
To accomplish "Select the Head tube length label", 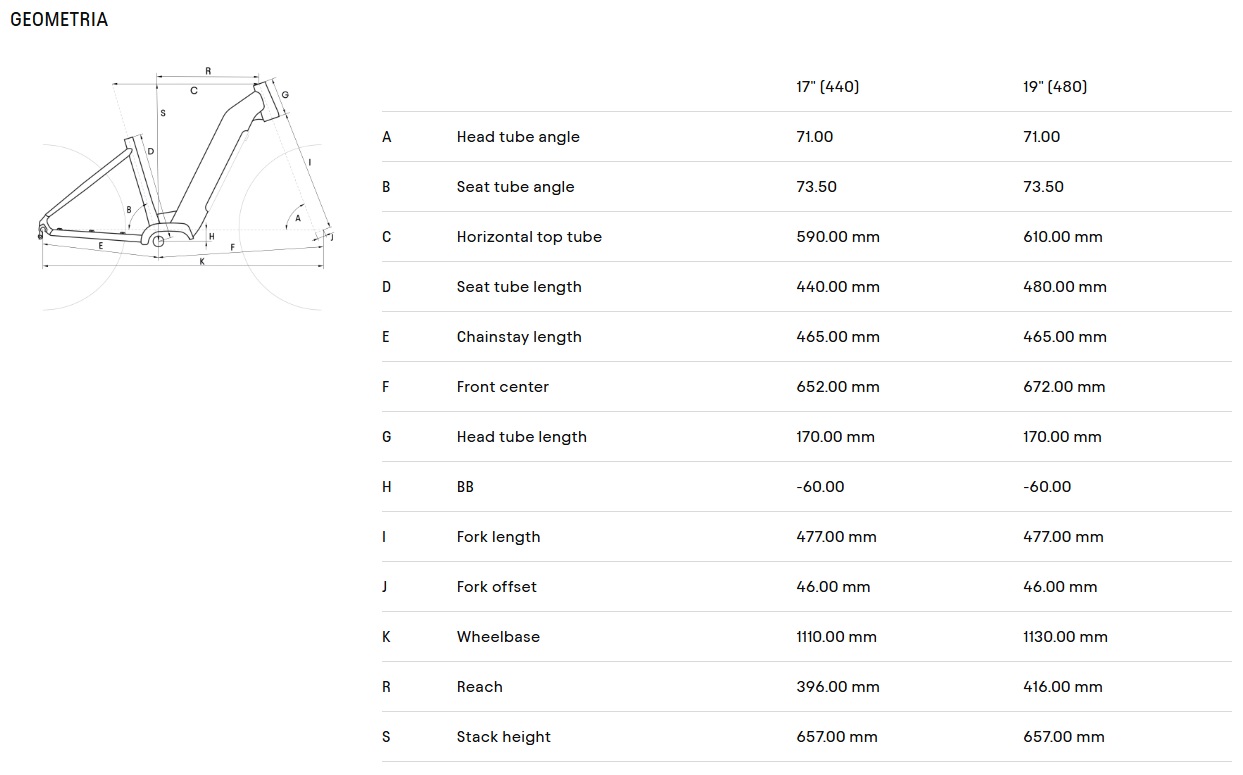I will 522,437.
